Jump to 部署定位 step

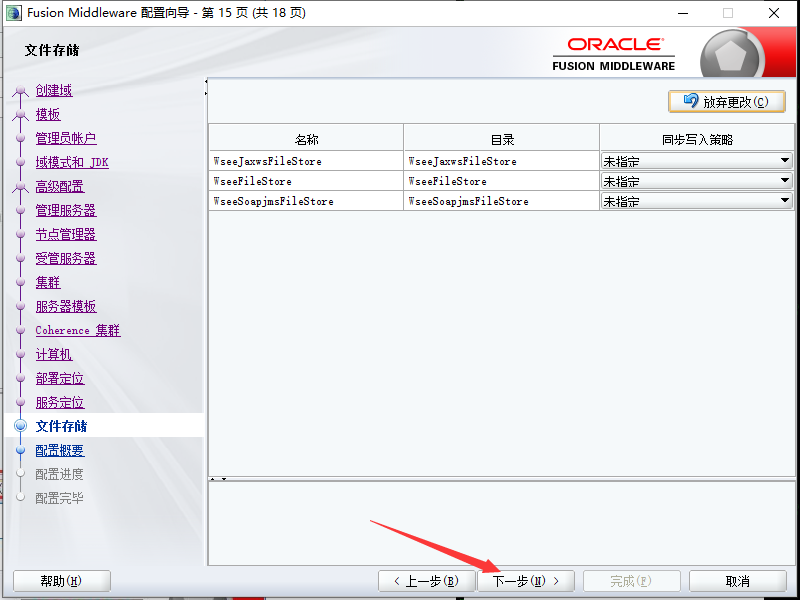pos(60,378)
